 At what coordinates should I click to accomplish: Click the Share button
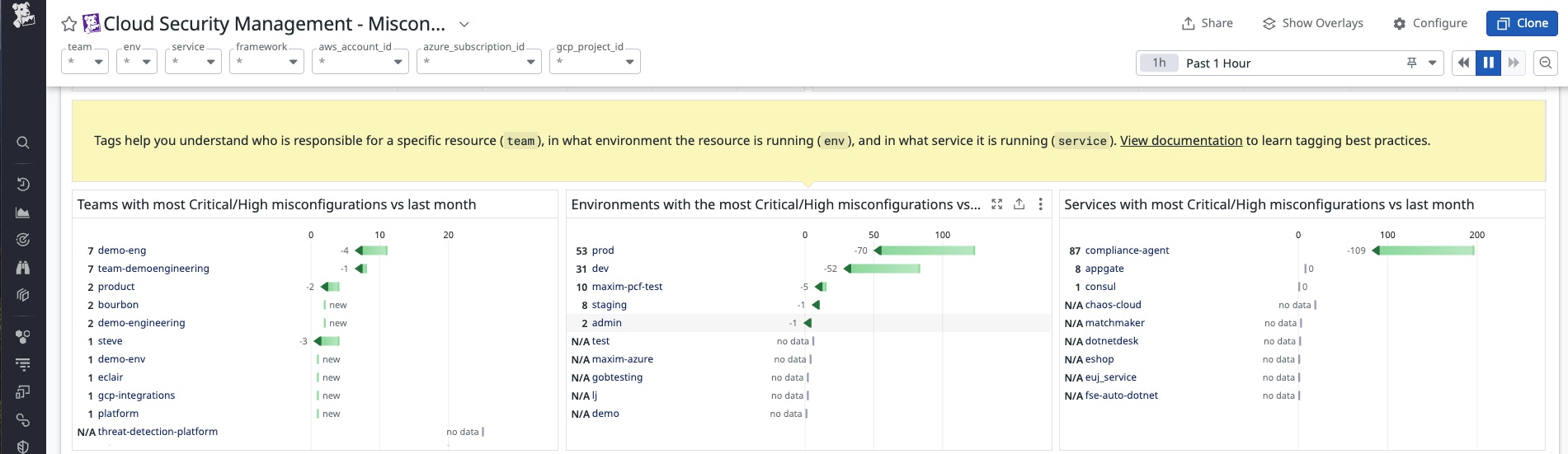point(1207,23)
